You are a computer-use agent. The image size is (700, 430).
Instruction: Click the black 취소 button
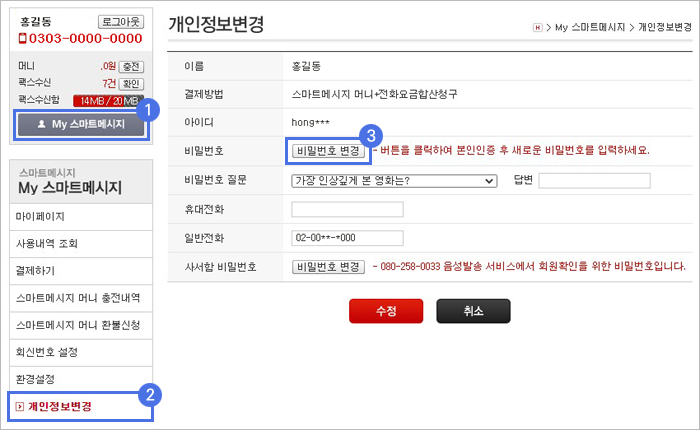(x=473, y=311)
